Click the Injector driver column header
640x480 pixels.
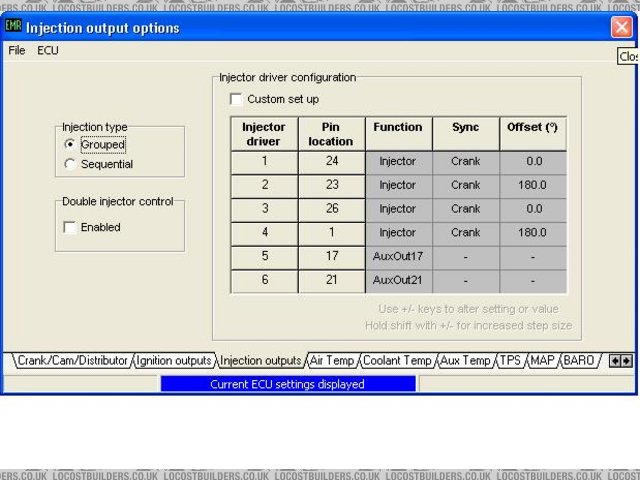[x=264, y=134]
